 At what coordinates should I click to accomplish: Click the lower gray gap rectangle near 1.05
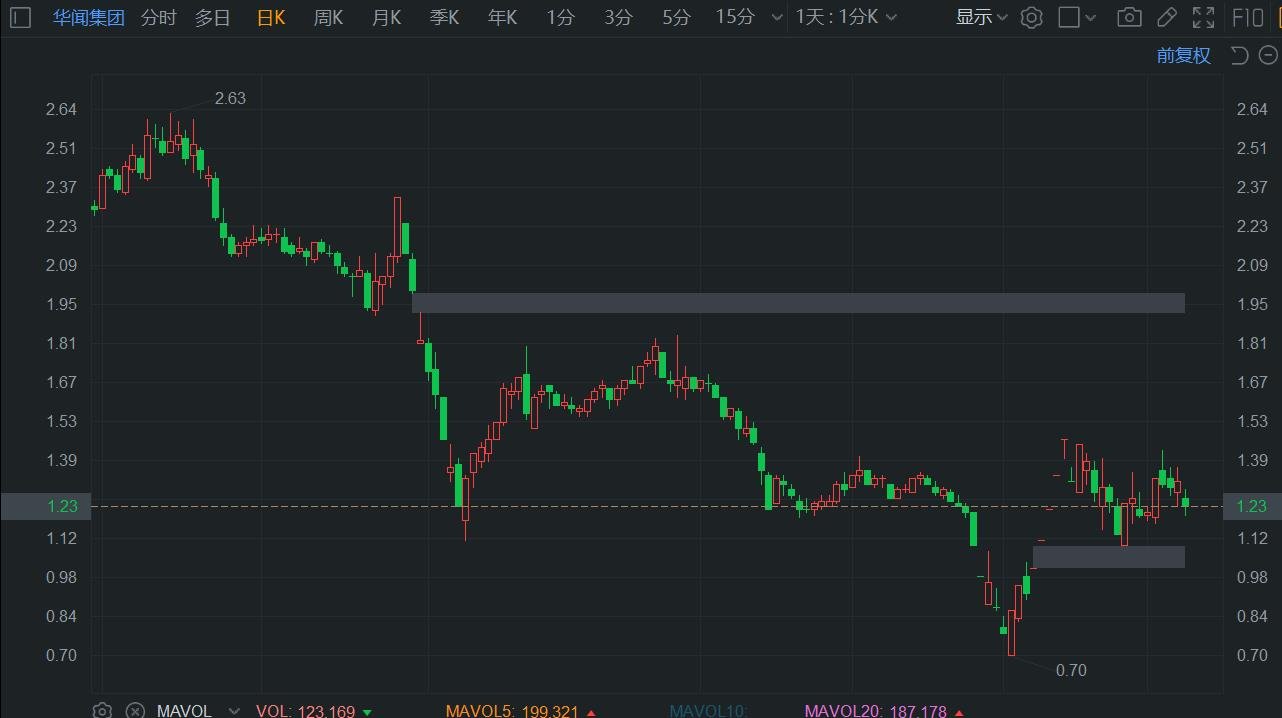pyautogui.click(x=1109, y=557)
